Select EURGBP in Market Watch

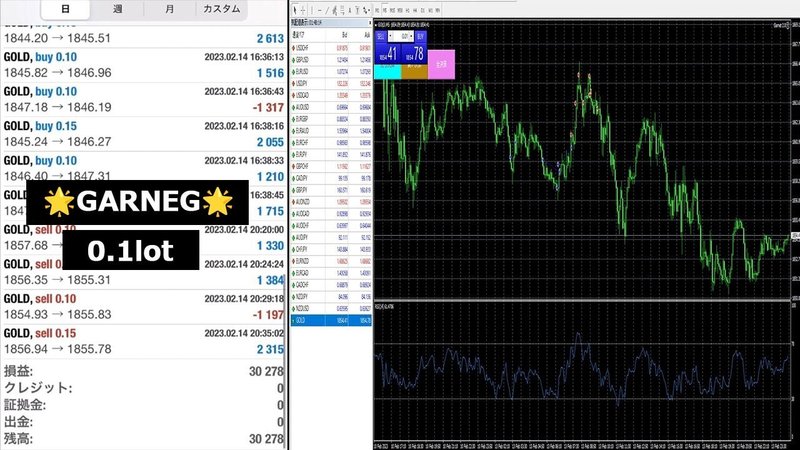pyautogui.click(x=331, y=119)
